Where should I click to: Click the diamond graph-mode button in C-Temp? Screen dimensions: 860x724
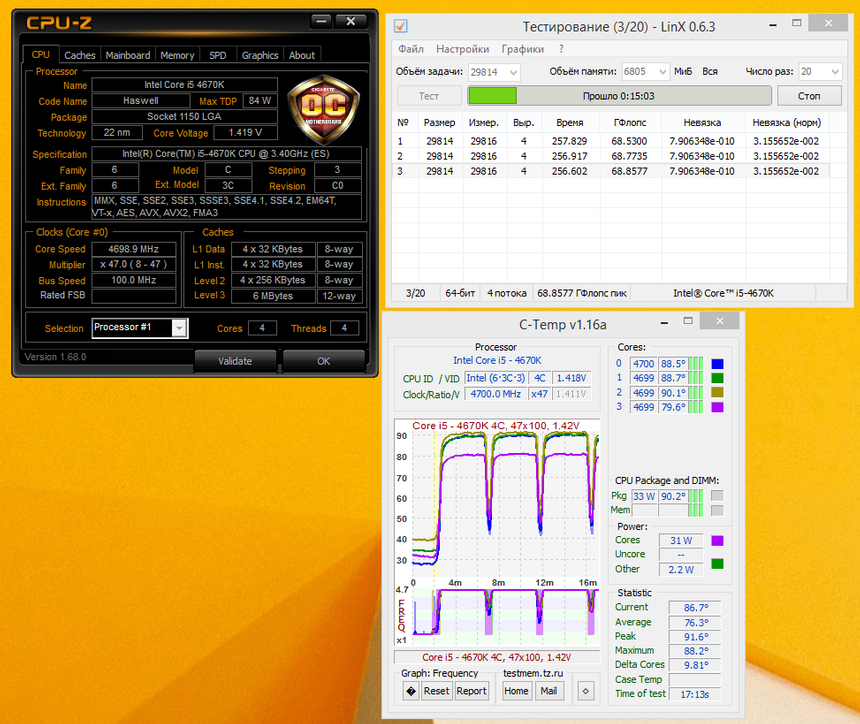(x=410, y=691)
